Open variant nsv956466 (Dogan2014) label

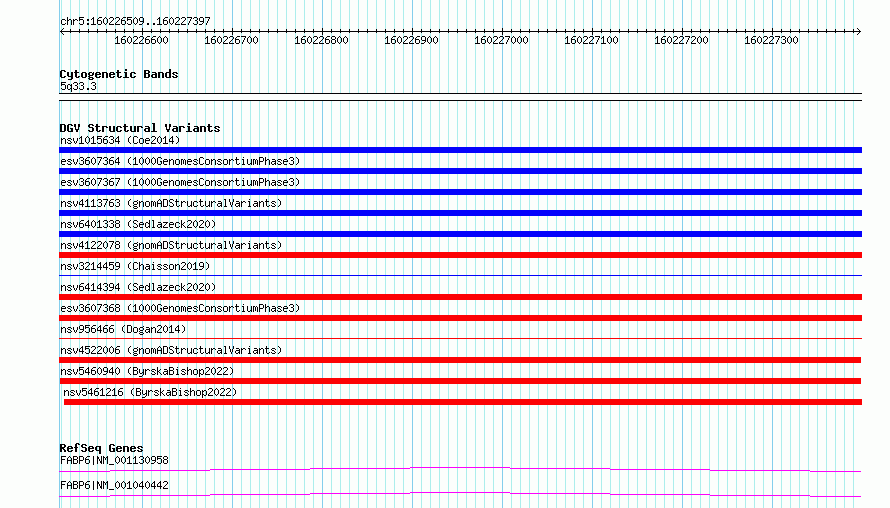[123, 329]
